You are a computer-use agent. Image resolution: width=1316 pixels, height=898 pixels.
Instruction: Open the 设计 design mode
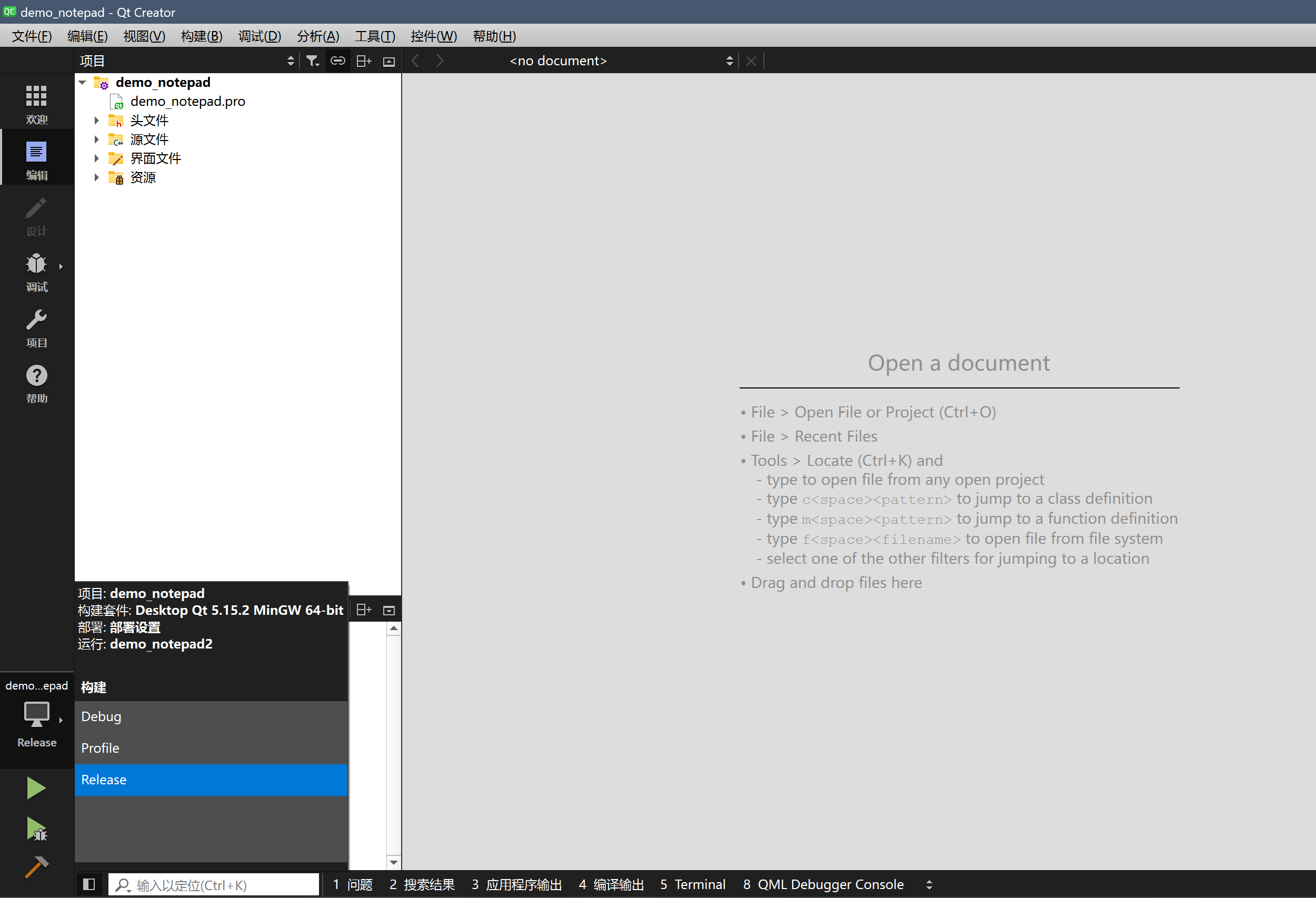[37, 215]
